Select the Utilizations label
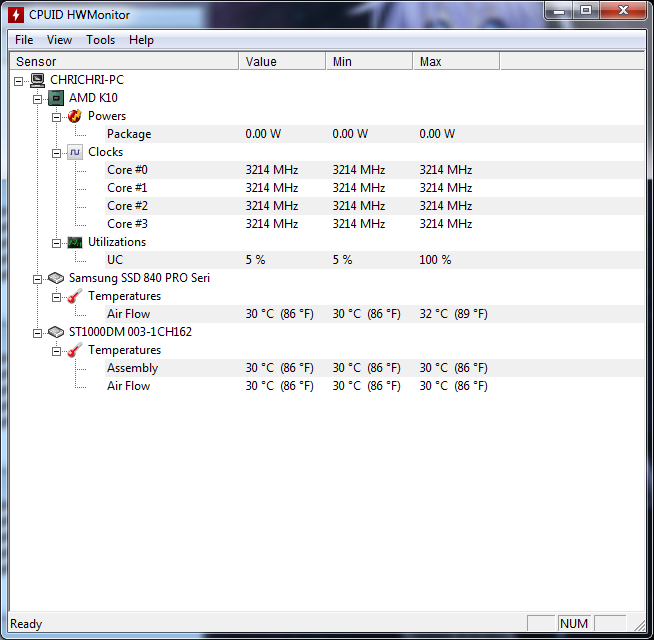654x640 pixels. (117, 242)
